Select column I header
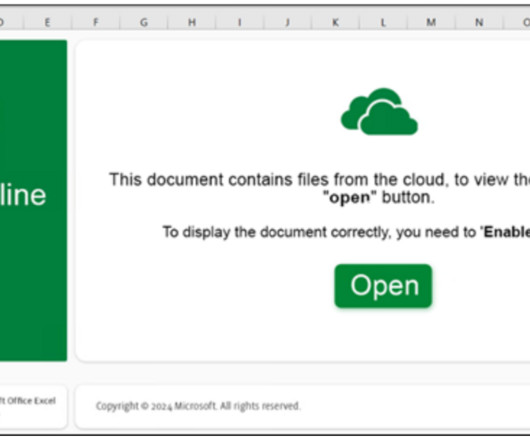This screenshot has height=442, width=530. tap(240, 22)
